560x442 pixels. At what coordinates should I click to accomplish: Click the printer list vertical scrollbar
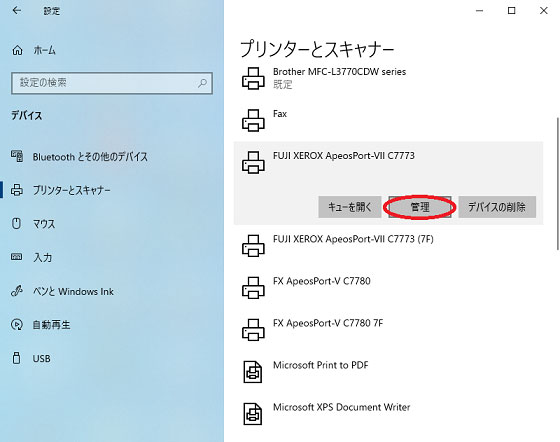[x=558, y=184]
